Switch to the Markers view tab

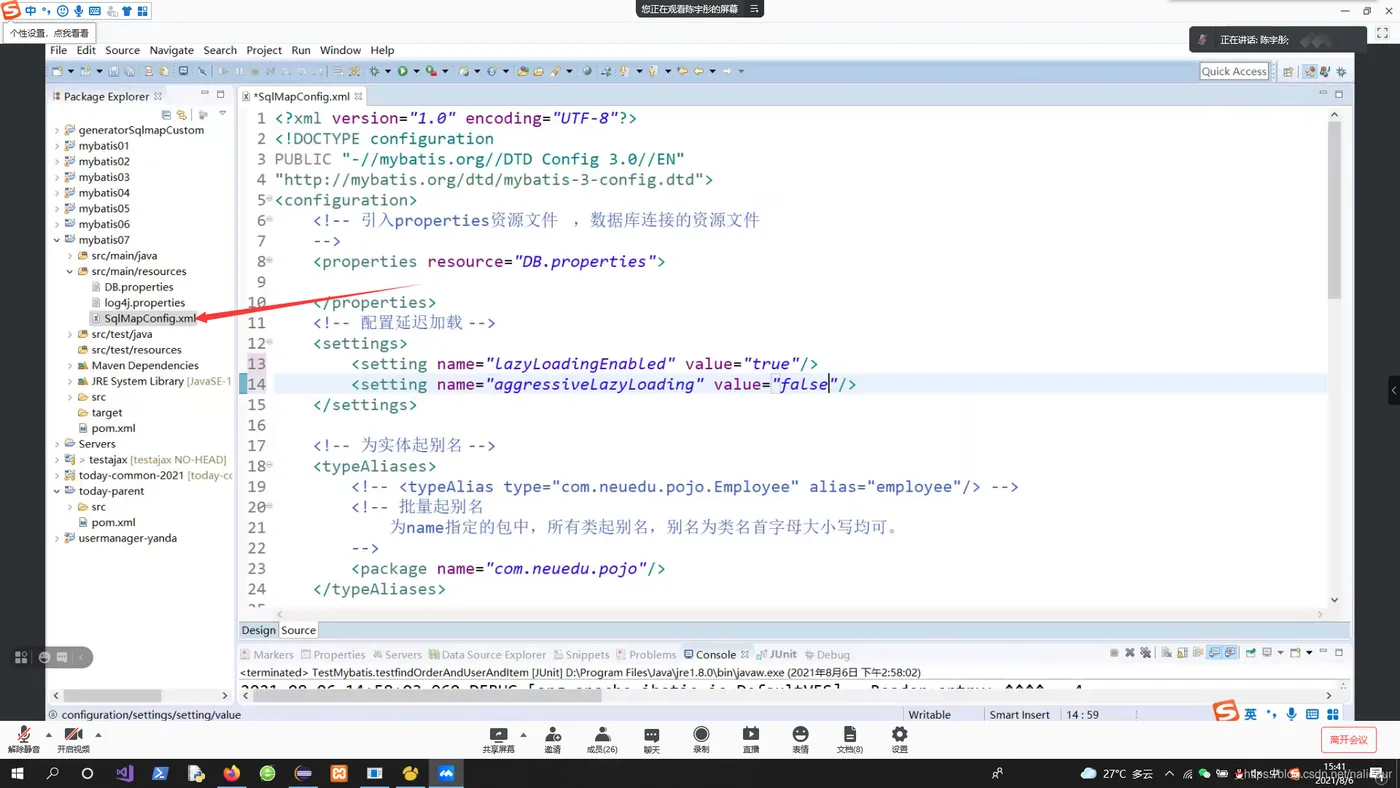click(267, 655)
